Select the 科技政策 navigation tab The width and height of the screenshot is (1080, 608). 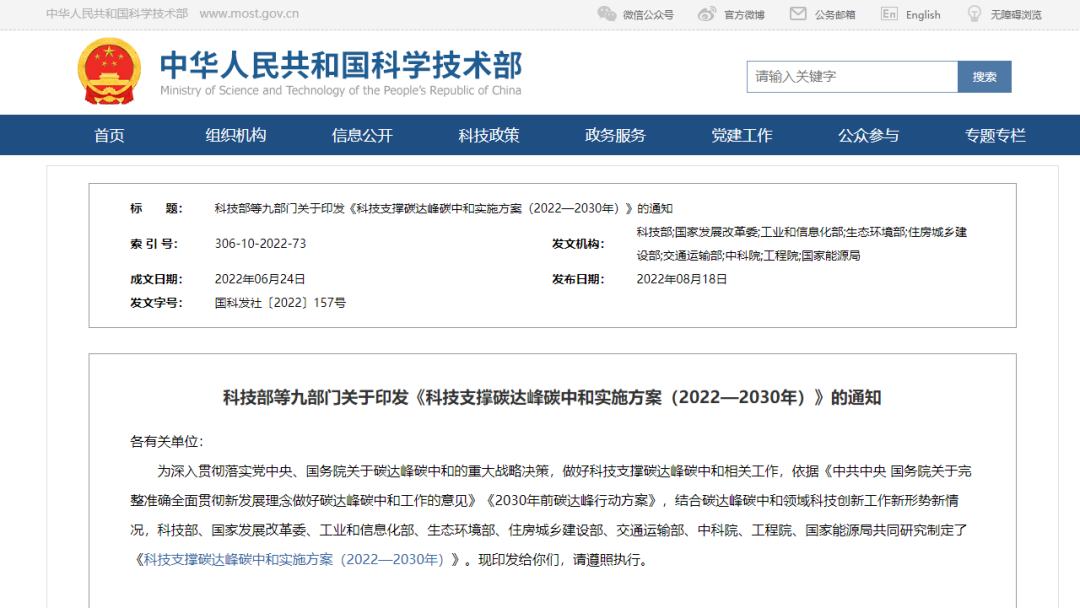pos(489,135)
